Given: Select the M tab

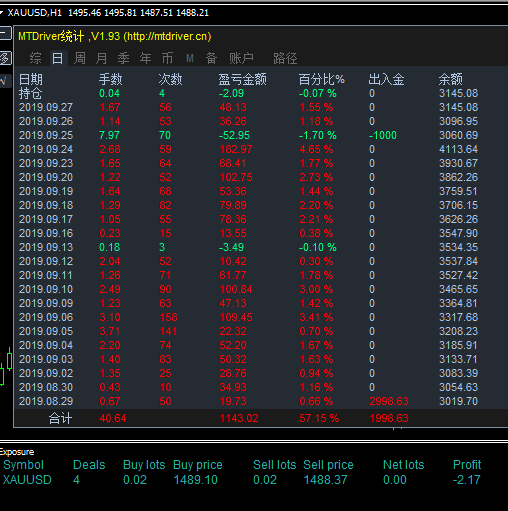Looking at the screenshot, I should (190, 59).
